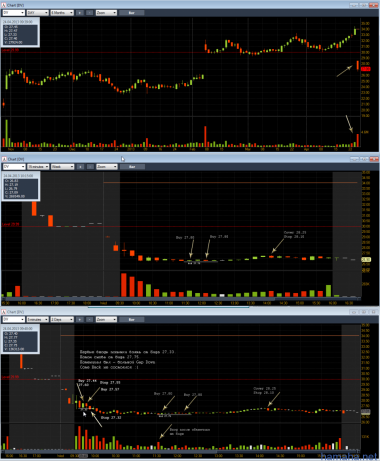
Task: Click the red current price marker on the top chart axis
Action: click(x=366, y=69)
